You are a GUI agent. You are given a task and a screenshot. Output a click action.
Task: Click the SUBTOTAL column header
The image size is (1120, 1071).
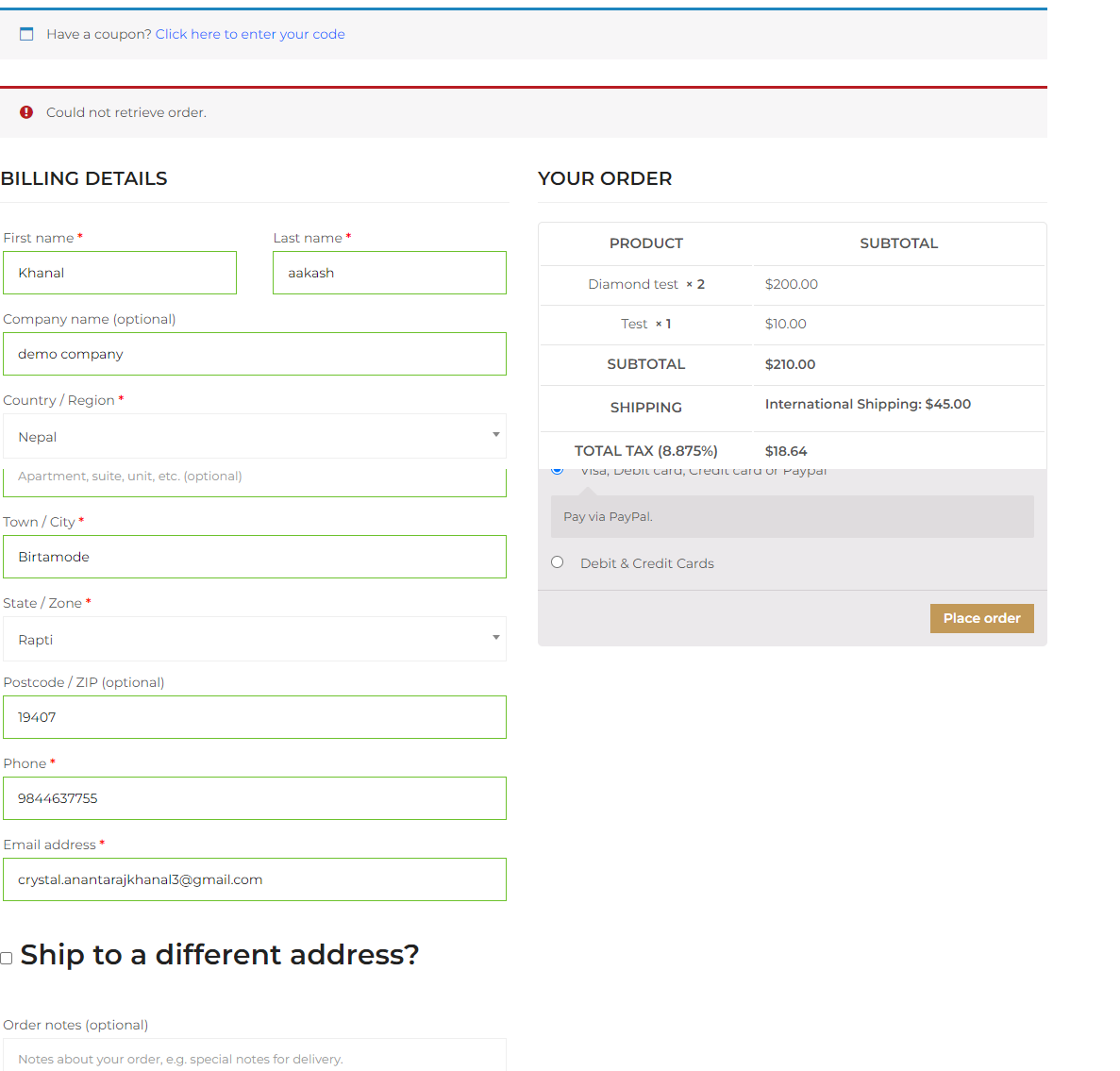click(x=898, y=243)
